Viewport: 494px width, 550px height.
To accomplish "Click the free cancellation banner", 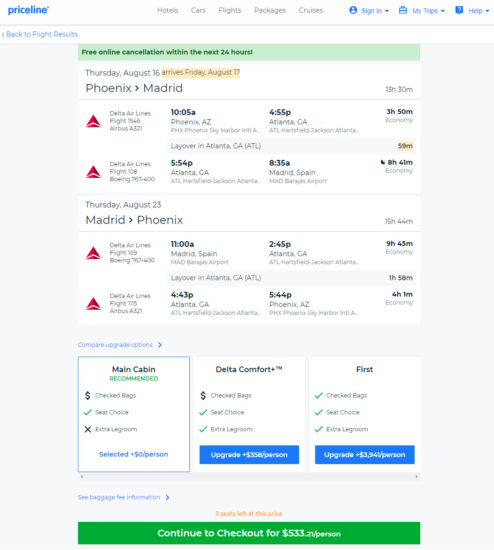I will click(249, 52).
